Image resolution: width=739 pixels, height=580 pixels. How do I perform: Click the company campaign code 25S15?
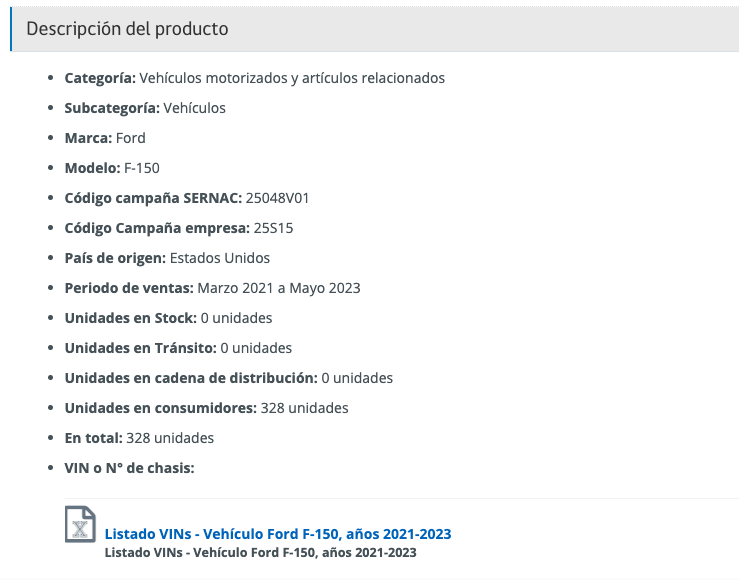(273, 228)
